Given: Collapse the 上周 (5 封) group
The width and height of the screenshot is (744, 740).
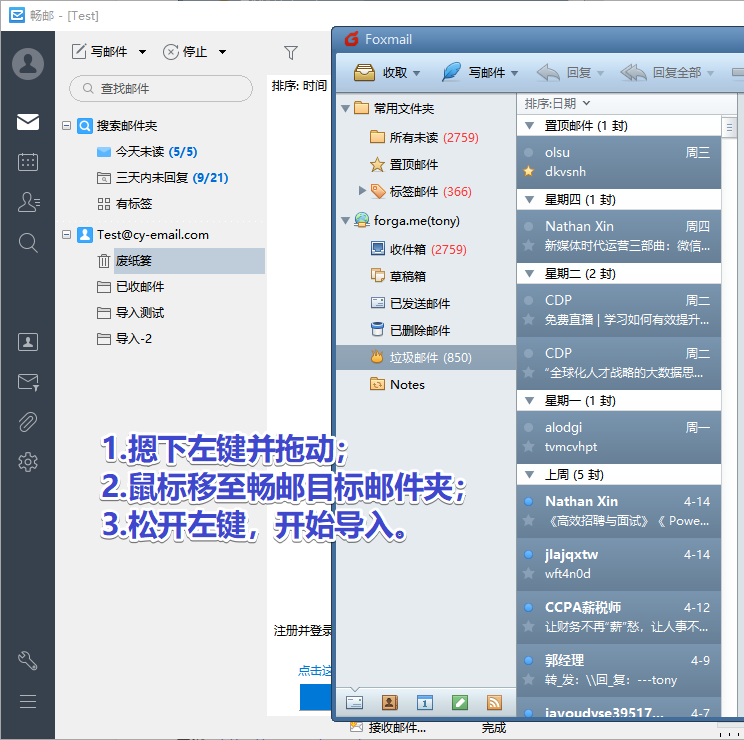Looking at the screenshot, I should click(530, 474).
